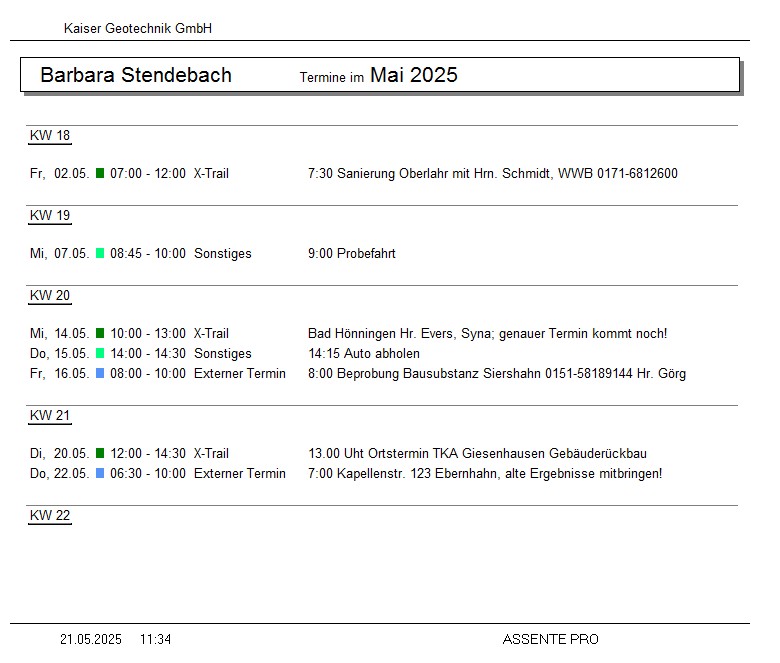Select the blue marker on 16.05. entry
Image resolution: width=780 pixels, height=663 pixels.
tap(100, 374)
